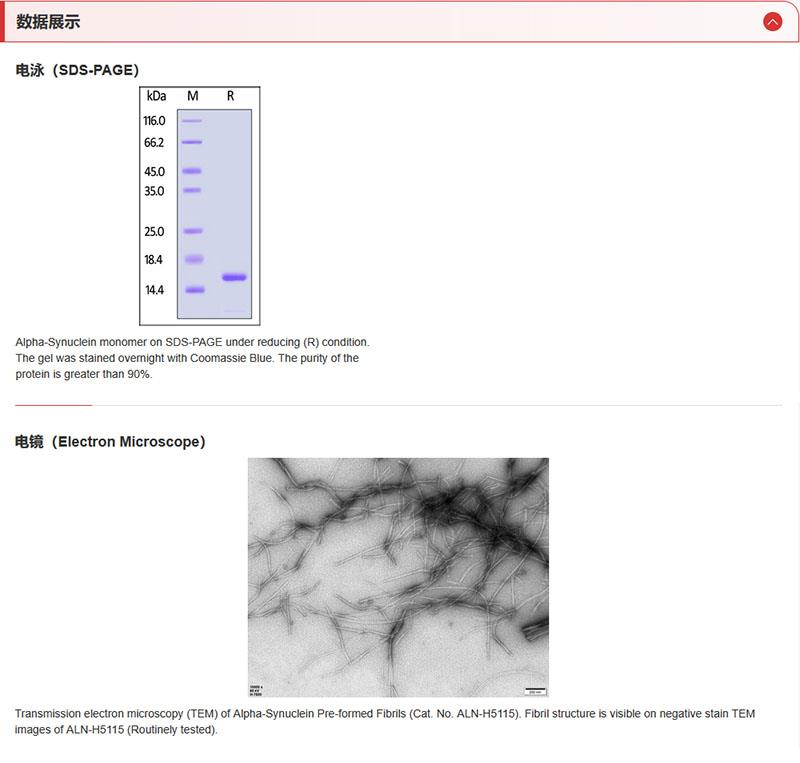Click the 45.0 marker label

[154, 171]
